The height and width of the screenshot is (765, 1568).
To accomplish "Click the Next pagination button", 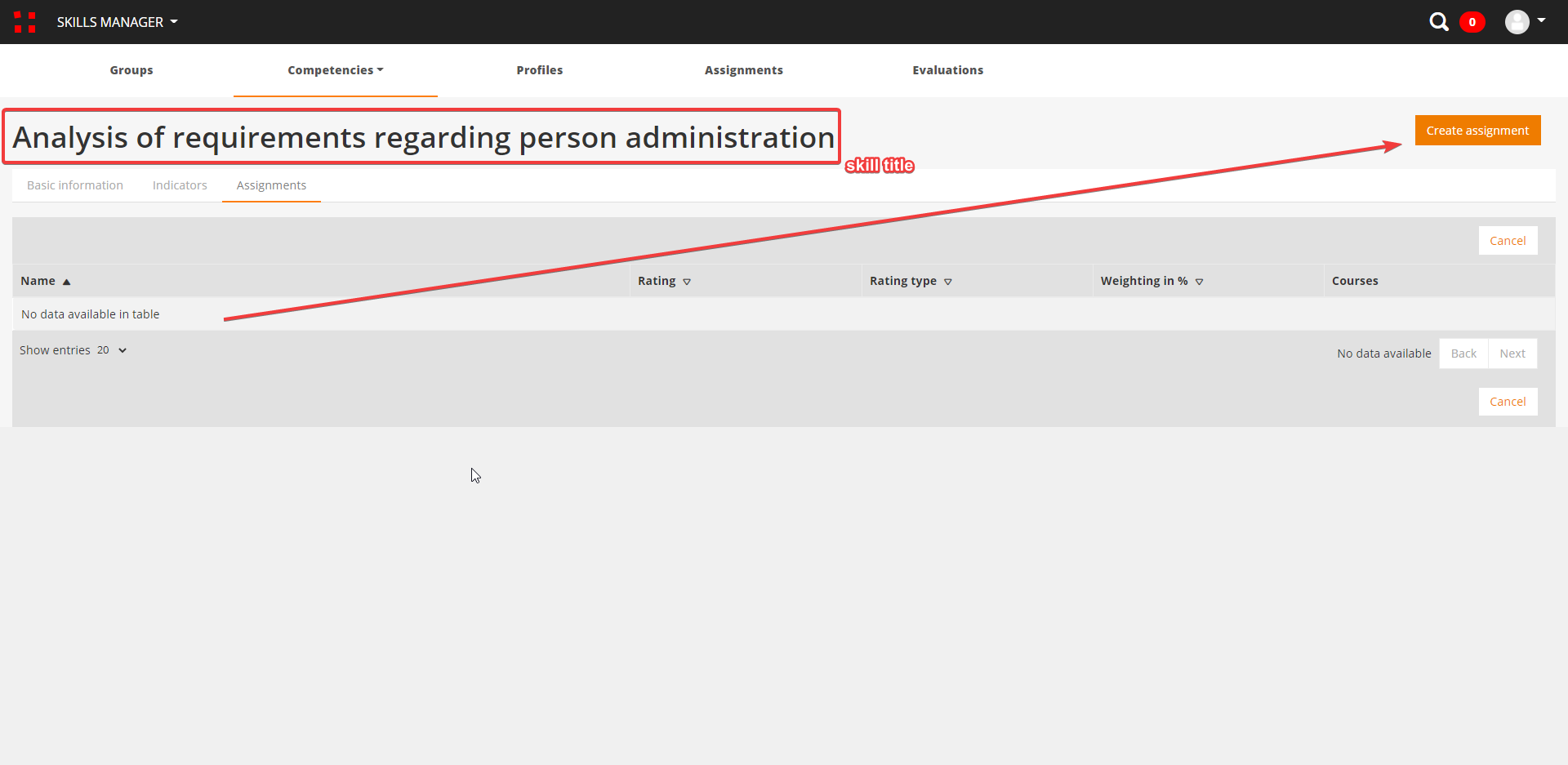I will coord(1512,354).
